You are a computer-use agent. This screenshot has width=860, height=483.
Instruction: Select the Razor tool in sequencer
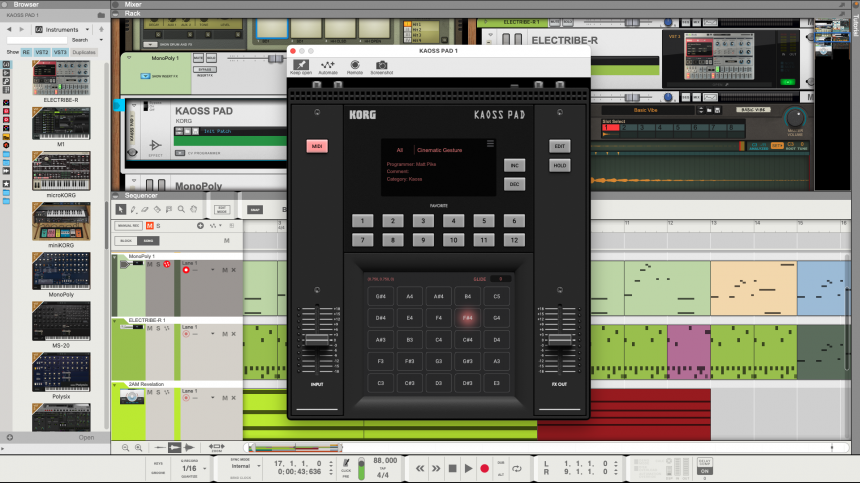(157, 209)
